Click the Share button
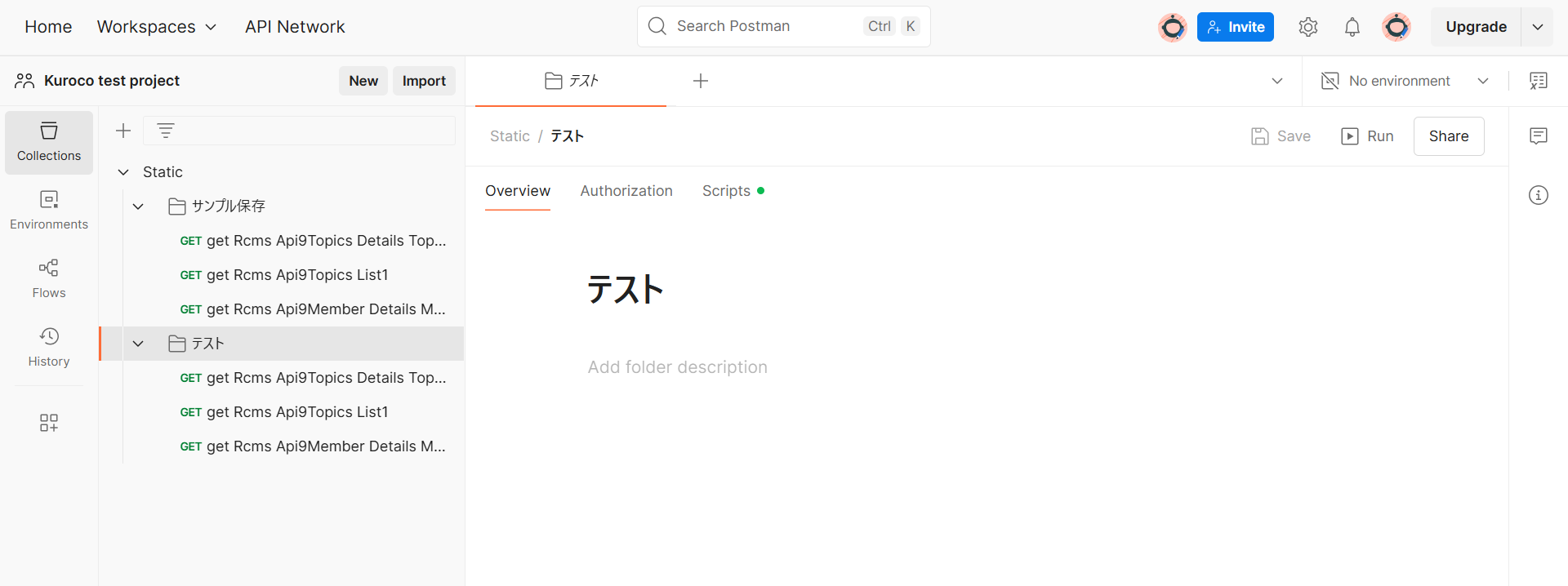Viewport: 1568px width, 586px height. pyautogui.click(x=1448, y=136)
